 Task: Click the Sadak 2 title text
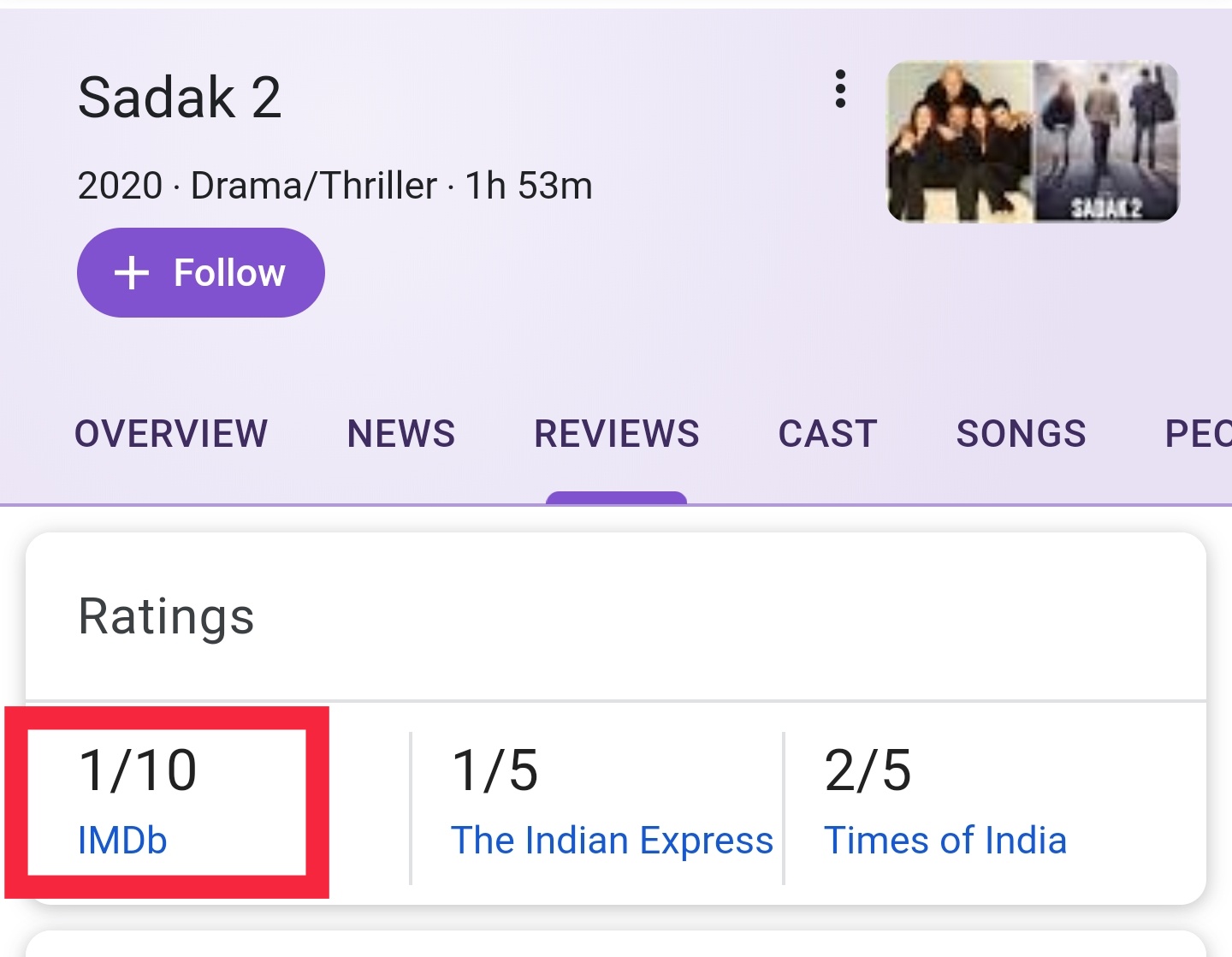coord(180,97)
